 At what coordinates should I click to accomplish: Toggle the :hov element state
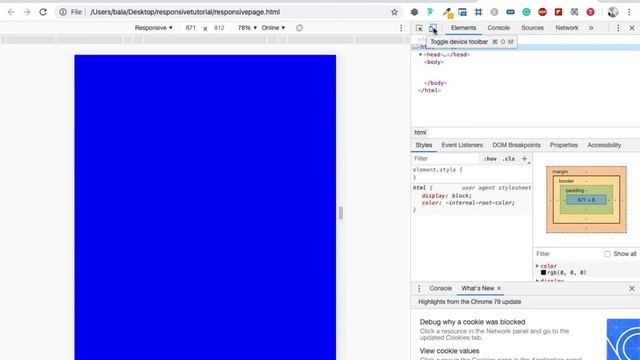(490, 159)
